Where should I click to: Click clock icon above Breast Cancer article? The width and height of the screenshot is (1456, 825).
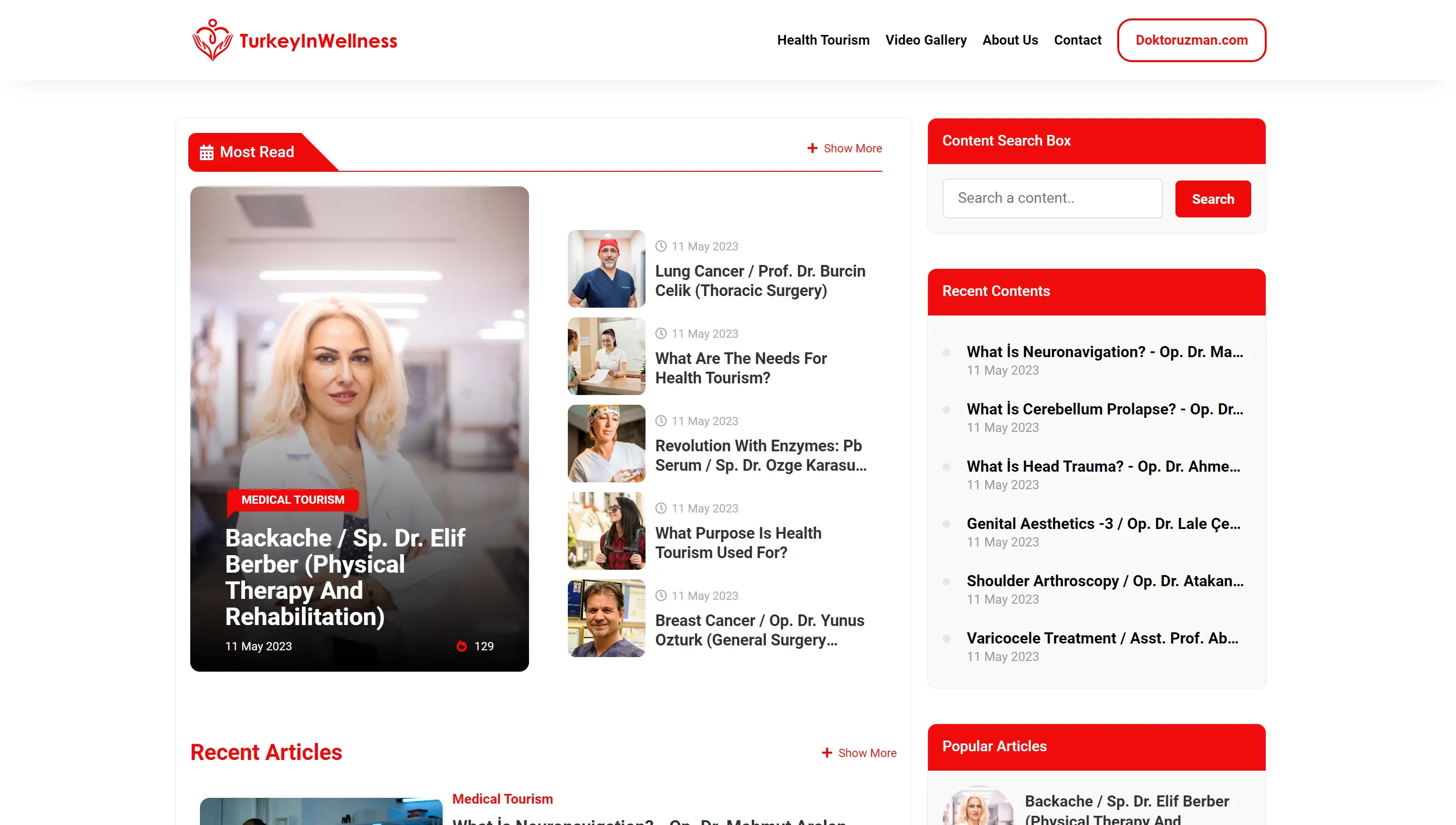(661, 595)
